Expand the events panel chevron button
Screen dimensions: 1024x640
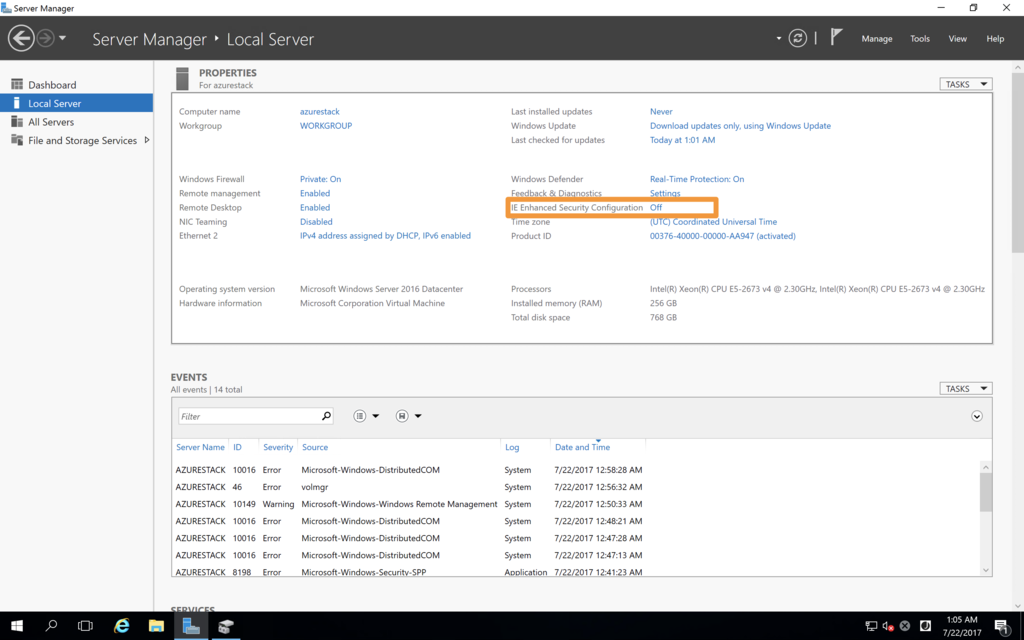[x=977, y=416]
